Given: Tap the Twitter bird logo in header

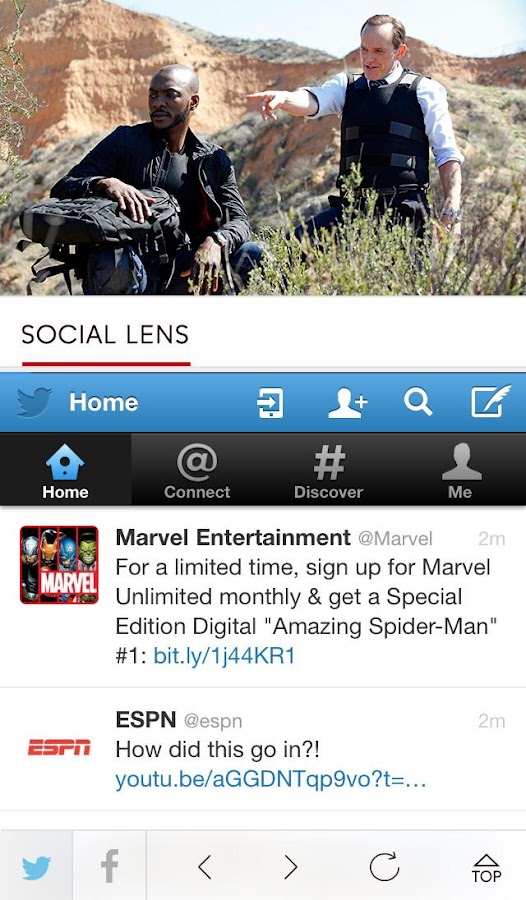Looking at the screenshot, I should click(x=34, y=402).
